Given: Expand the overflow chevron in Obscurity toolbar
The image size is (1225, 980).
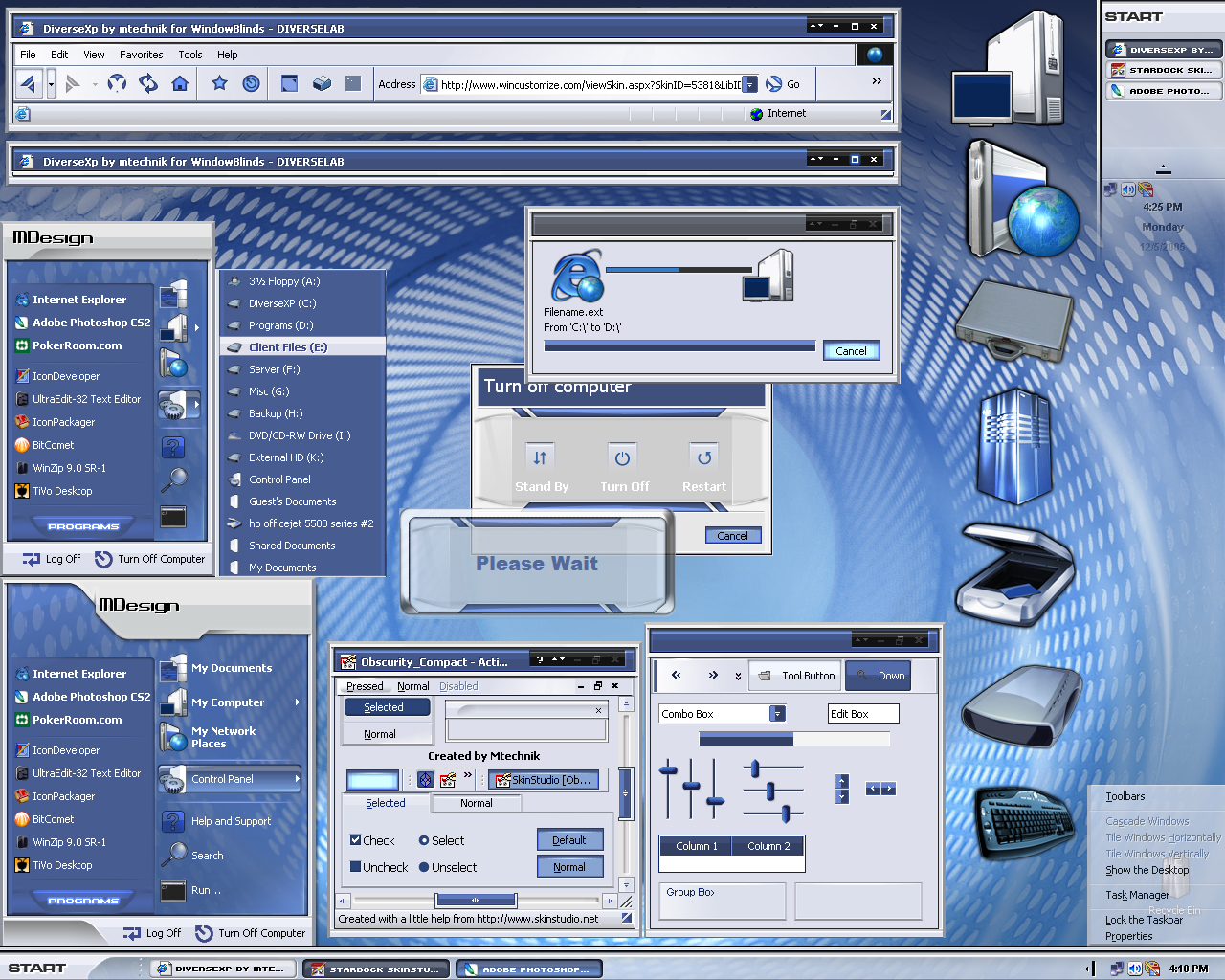Looking at the screenshot, I should (468, 775).
